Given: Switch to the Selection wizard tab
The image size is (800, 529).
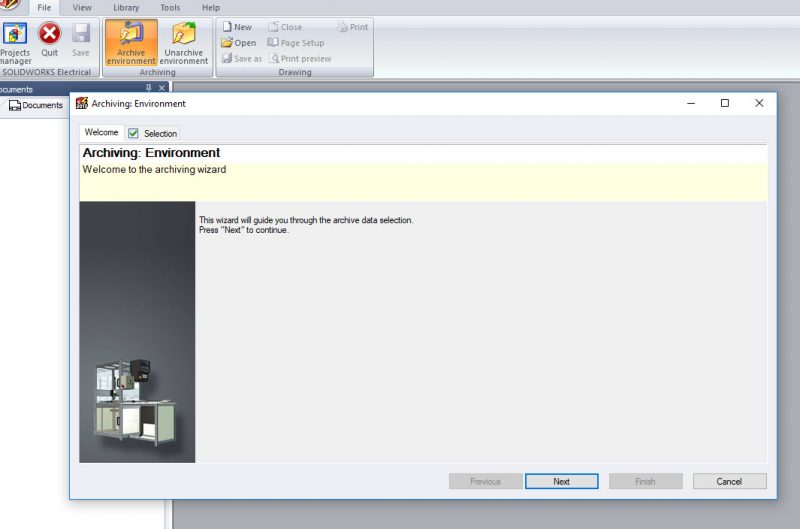Looking at the screenshot, I should click(x=153, y=133).
